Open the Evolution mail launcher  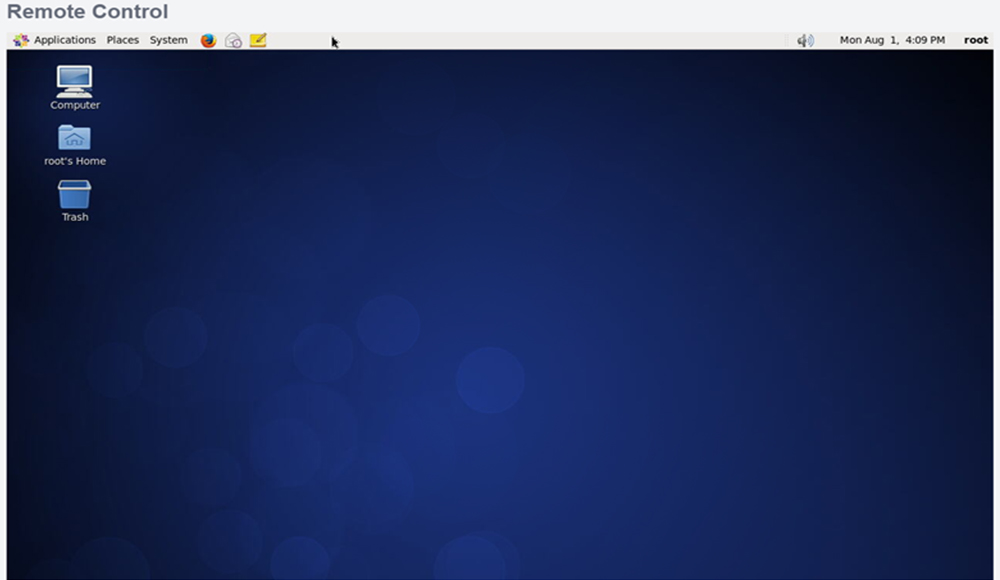(233, 40)
